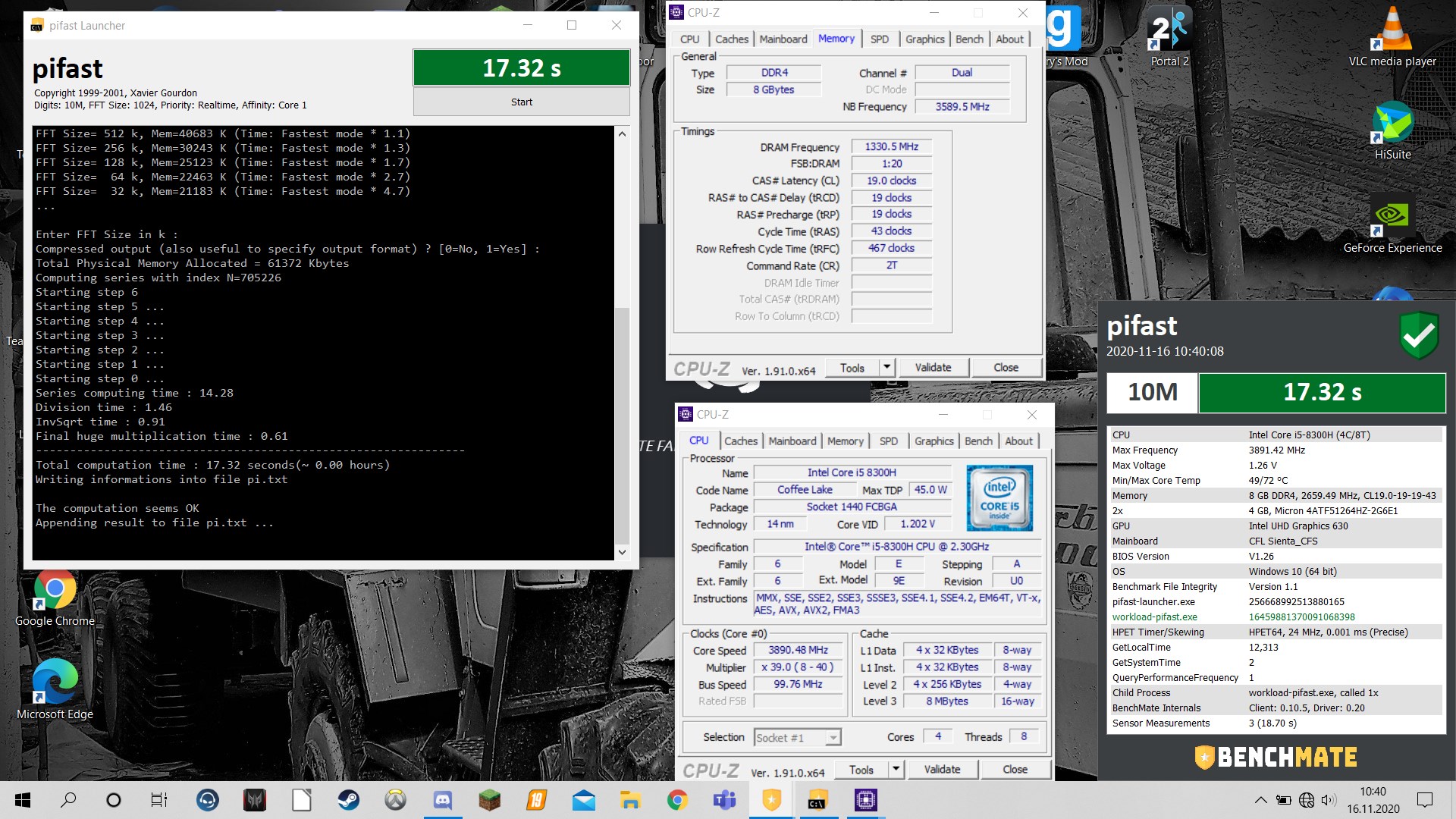1456x819 pixels.
Task: Open notification center icon
Action: pos(1425,800)
